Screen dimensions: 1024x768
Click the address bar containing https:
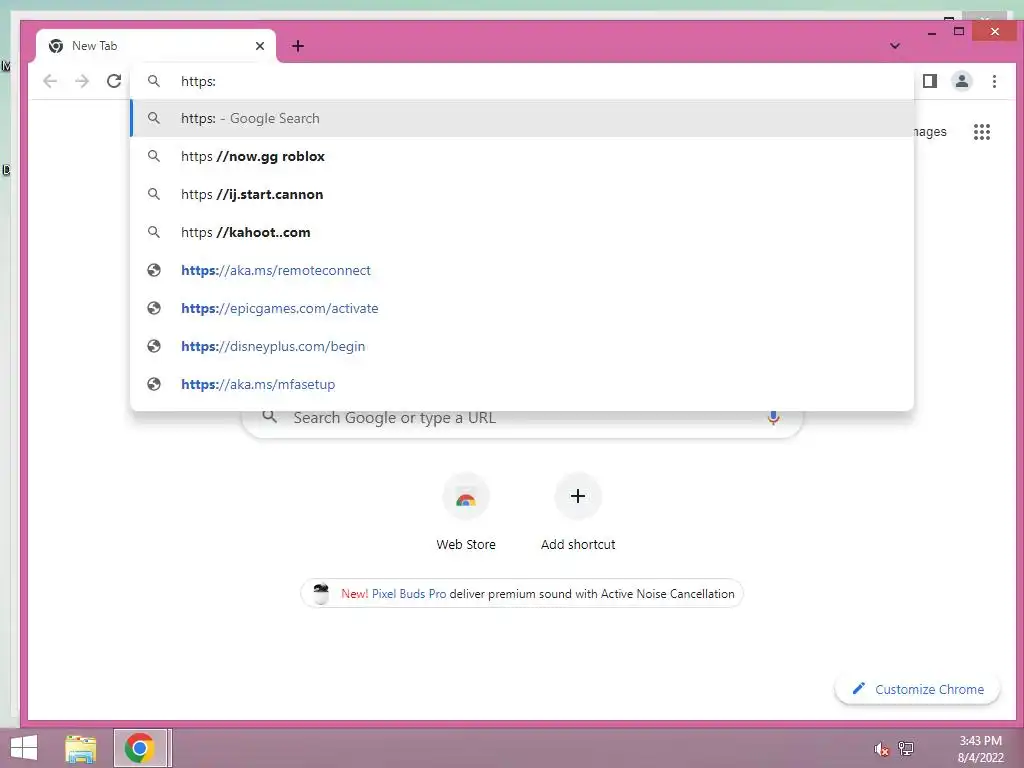tap(522, 81)
